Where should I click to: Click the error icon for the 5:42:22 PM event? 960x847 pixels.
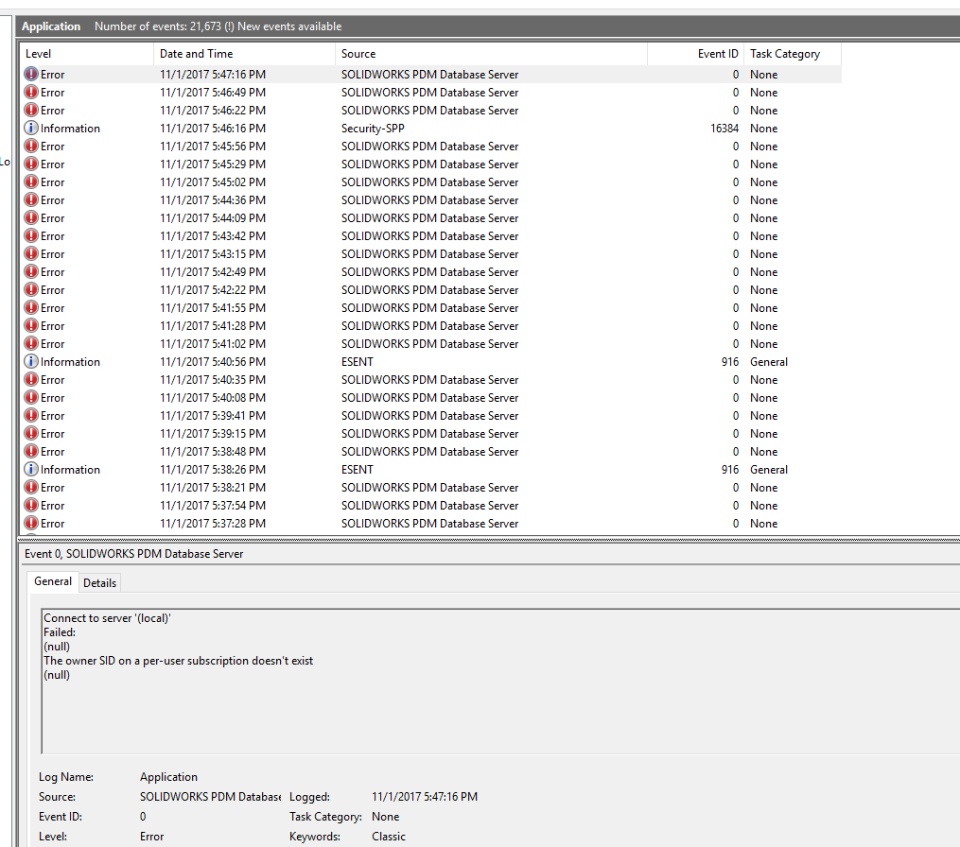point(31,290)
